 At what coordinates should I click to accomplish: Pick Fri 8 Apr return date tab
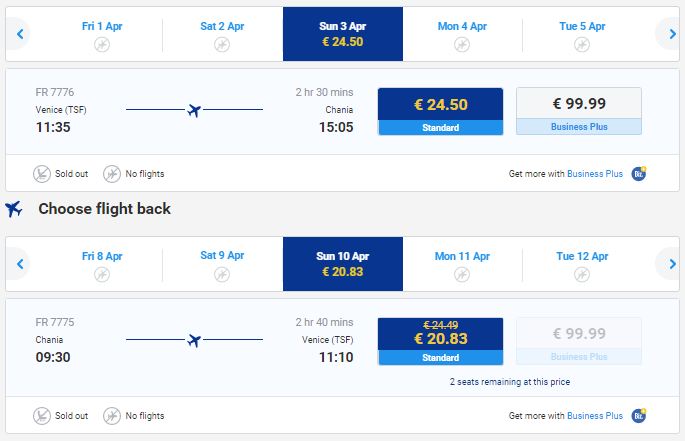[x=102, y=264]
